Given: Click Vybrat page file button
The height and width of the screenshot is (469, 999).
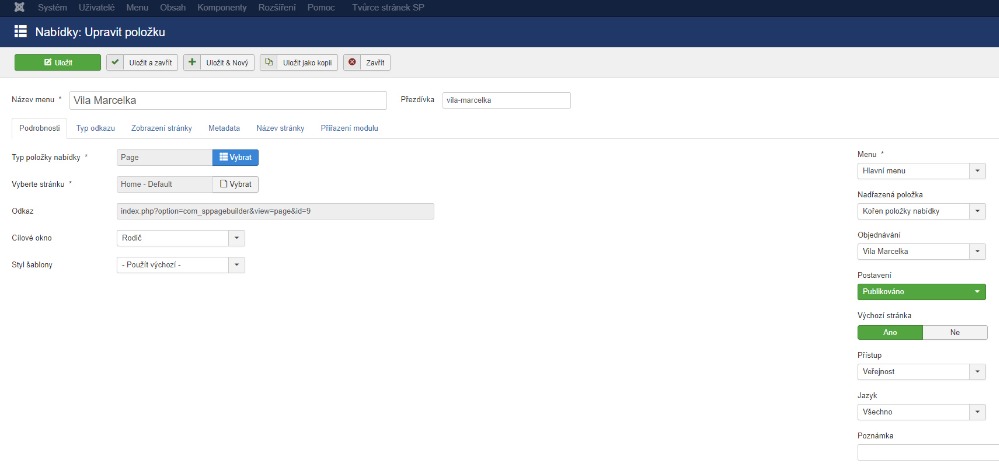Looking at the screenshot, I should (235, 184).
